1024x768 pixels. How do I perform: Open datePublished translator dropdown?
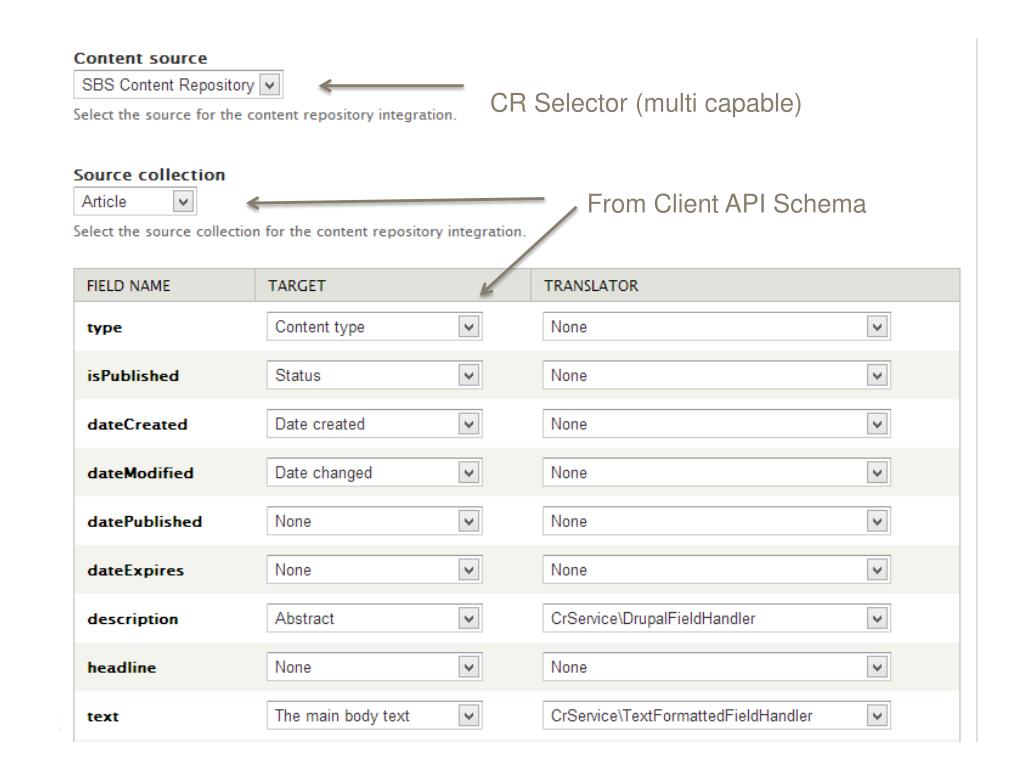[716, 521]
